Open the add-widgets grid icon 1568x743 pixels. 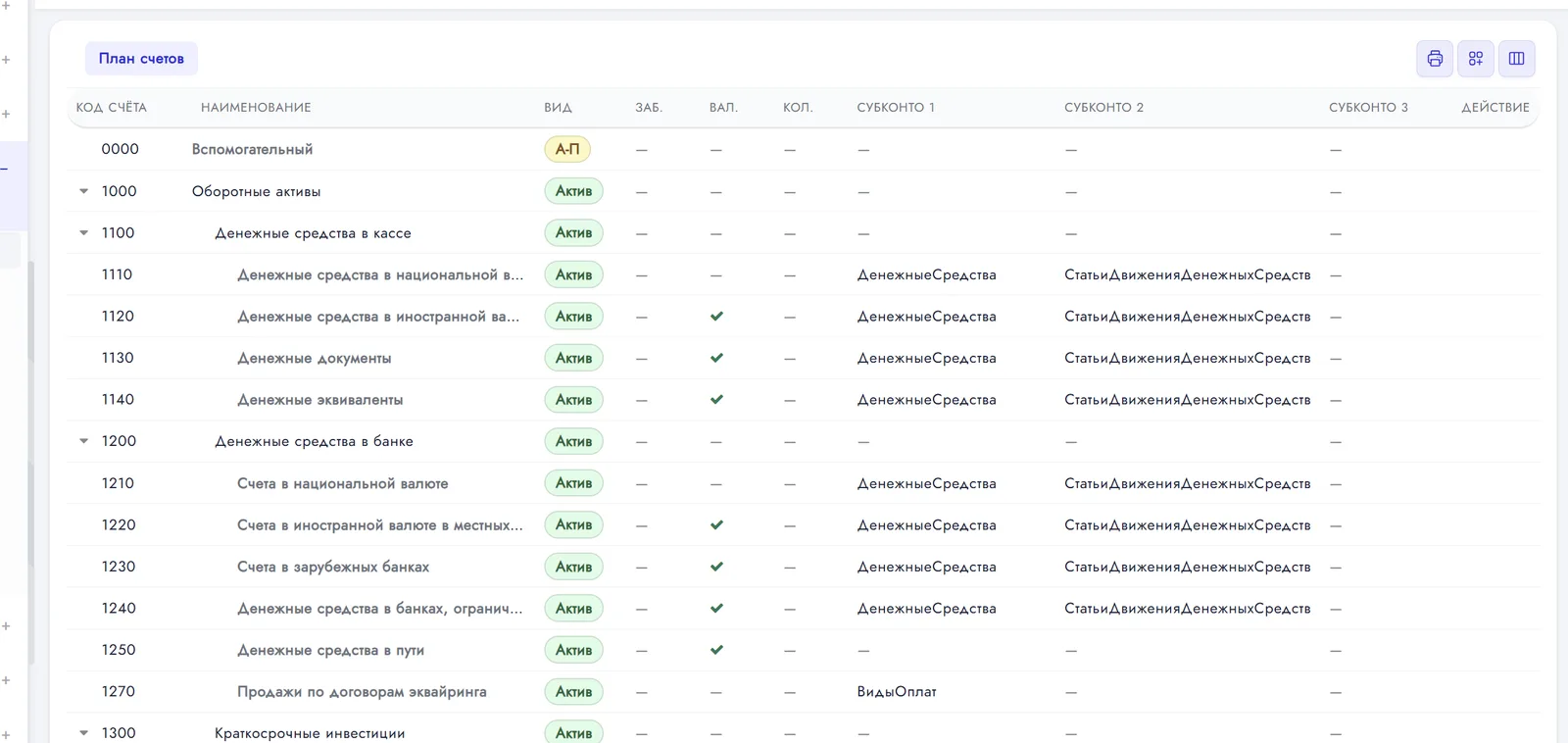pyautogui.click(x=1476, y=59)
